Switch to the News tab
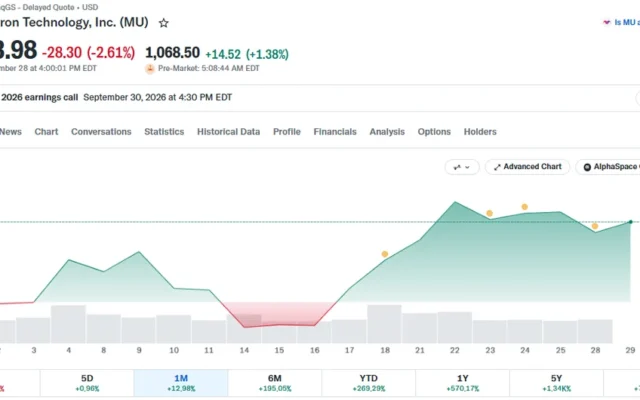Screen dimensions: 640x400 tap(11, 132)
